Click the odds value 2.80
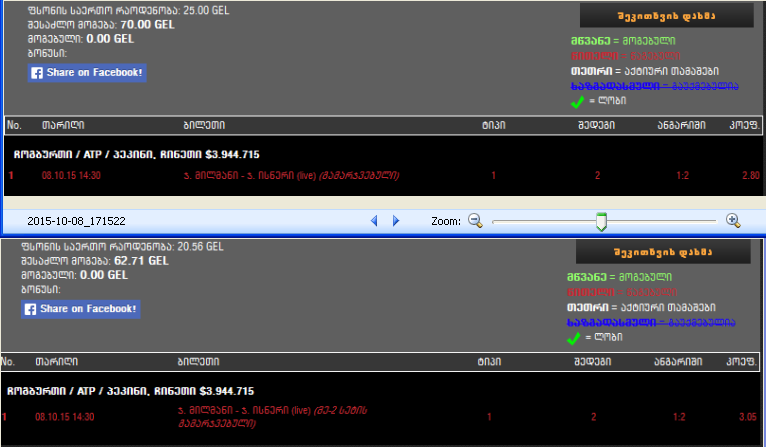Image resolution: width=766 pixels, height=447 pixels. point(751,175)
